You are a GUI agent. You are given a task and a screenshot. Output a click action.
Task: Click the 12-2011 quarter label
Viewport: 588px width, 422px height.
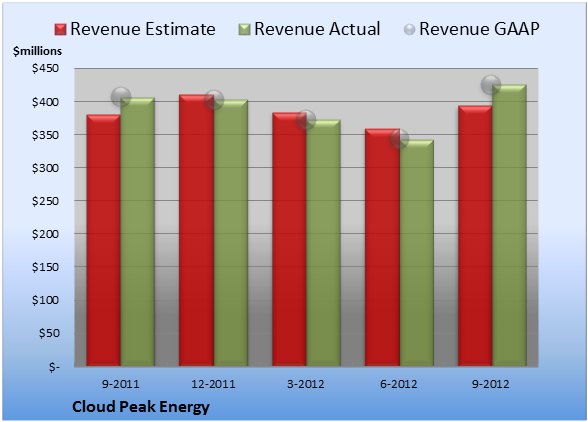213,384
